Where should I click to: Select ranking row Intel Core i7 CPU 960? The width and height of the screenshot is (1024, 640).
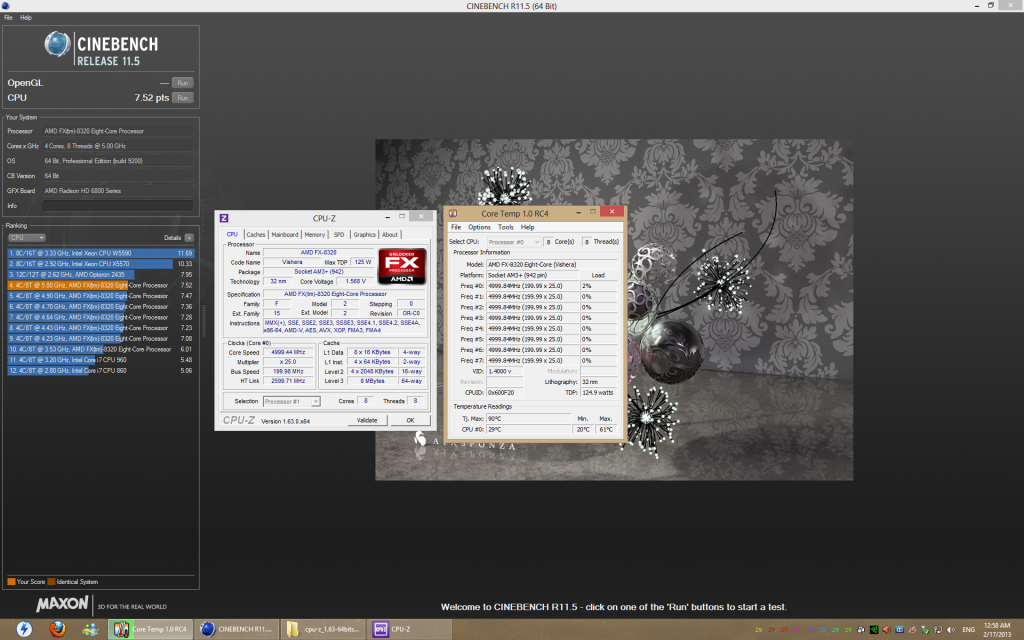pos(101,360)
